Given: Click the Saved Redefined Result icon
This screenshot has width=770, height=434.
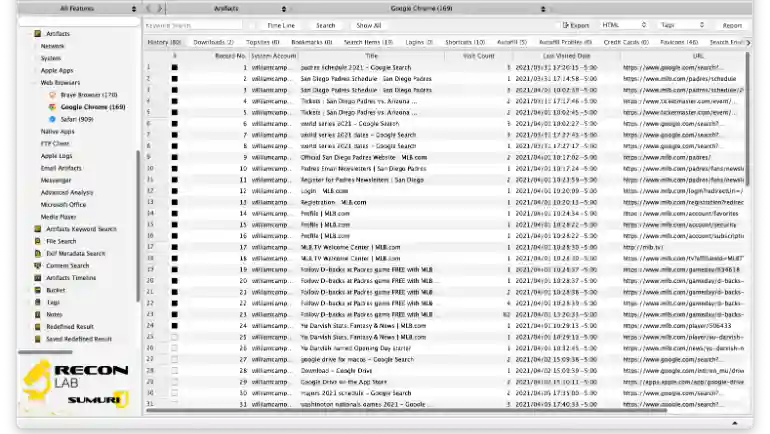Looking at the screenshot, I should point(38,339).
